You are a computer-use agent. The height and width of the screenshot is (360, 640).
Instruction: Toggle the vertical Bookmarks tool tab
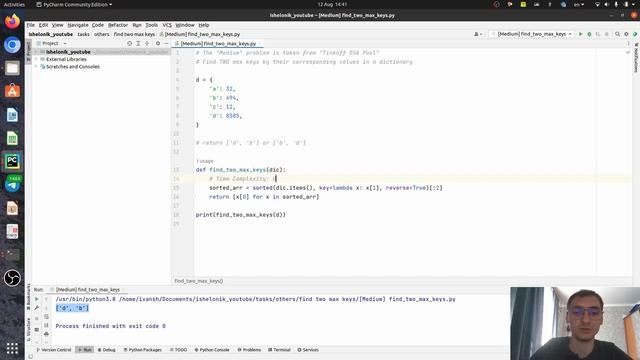29,298
